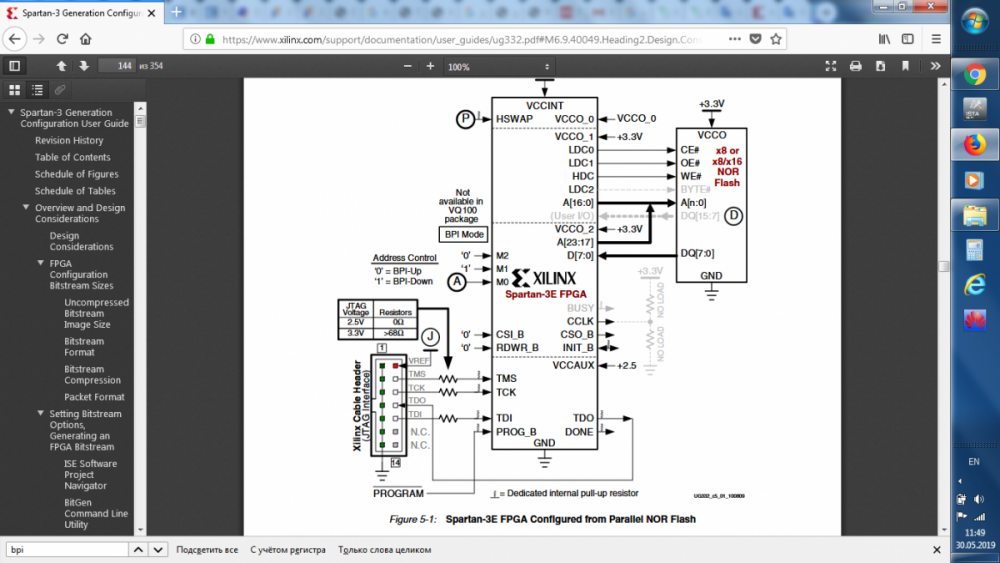Find previous match arrow in find bar
This screenshot has height=563, width=1000.
[x=138, y=550]
